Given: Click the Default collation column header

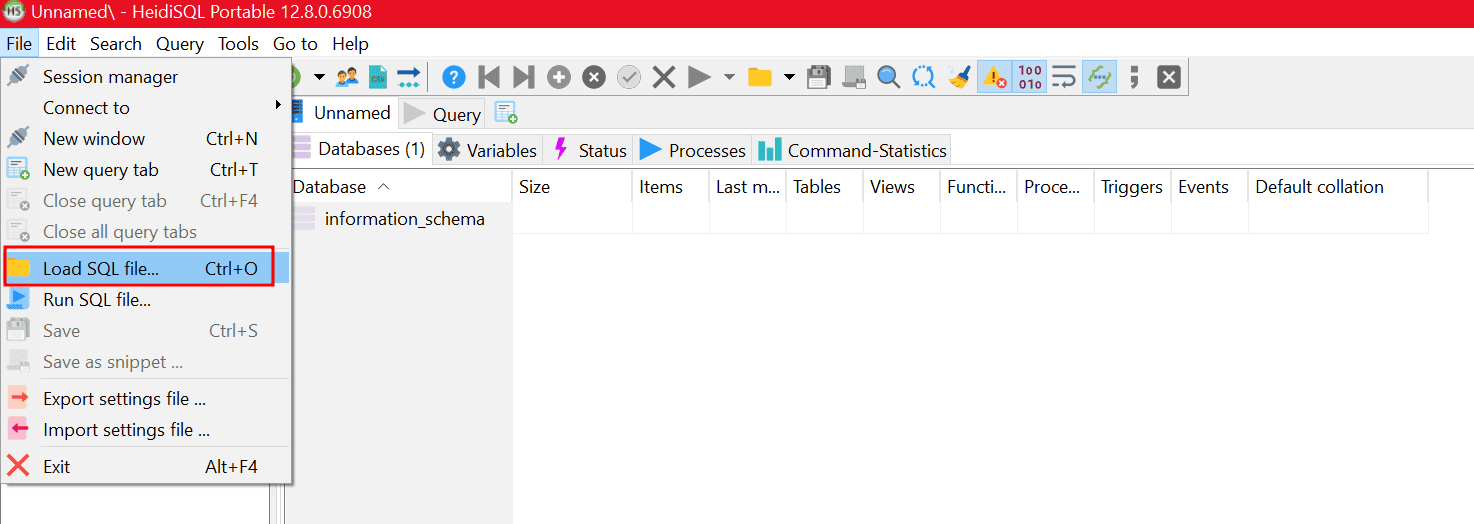Looking at the screenshot, I should coord(1338,187).
